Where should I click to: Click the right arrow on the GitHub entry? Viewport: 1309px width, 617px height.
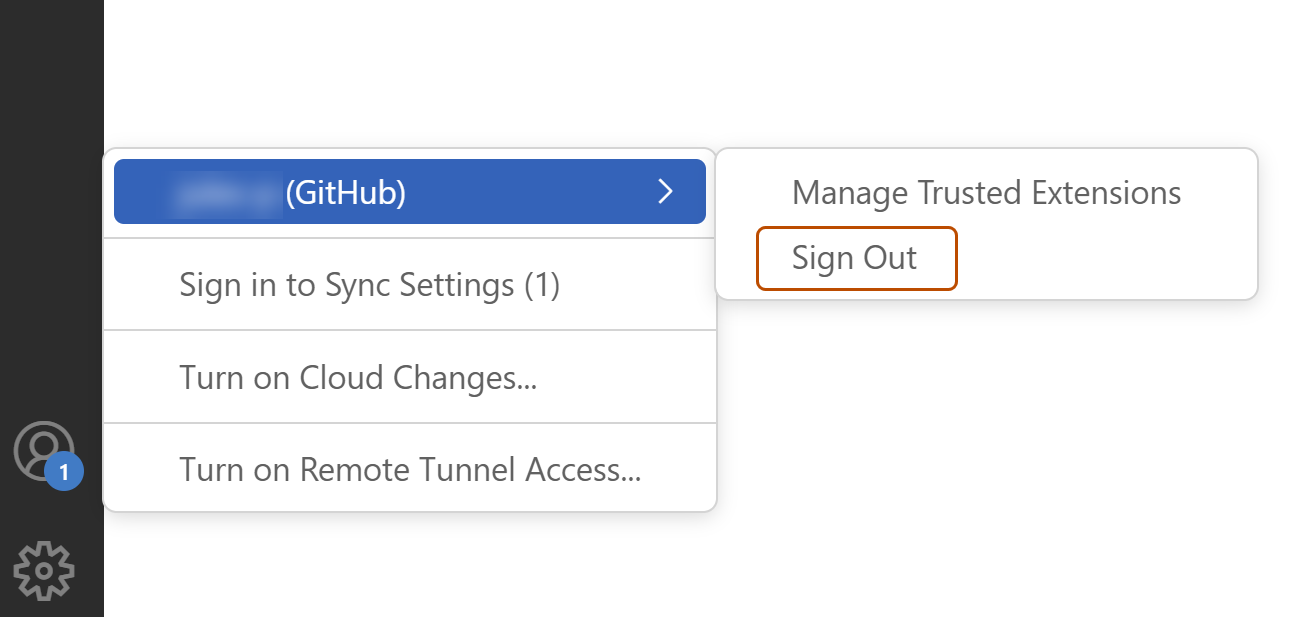point(665,192)
